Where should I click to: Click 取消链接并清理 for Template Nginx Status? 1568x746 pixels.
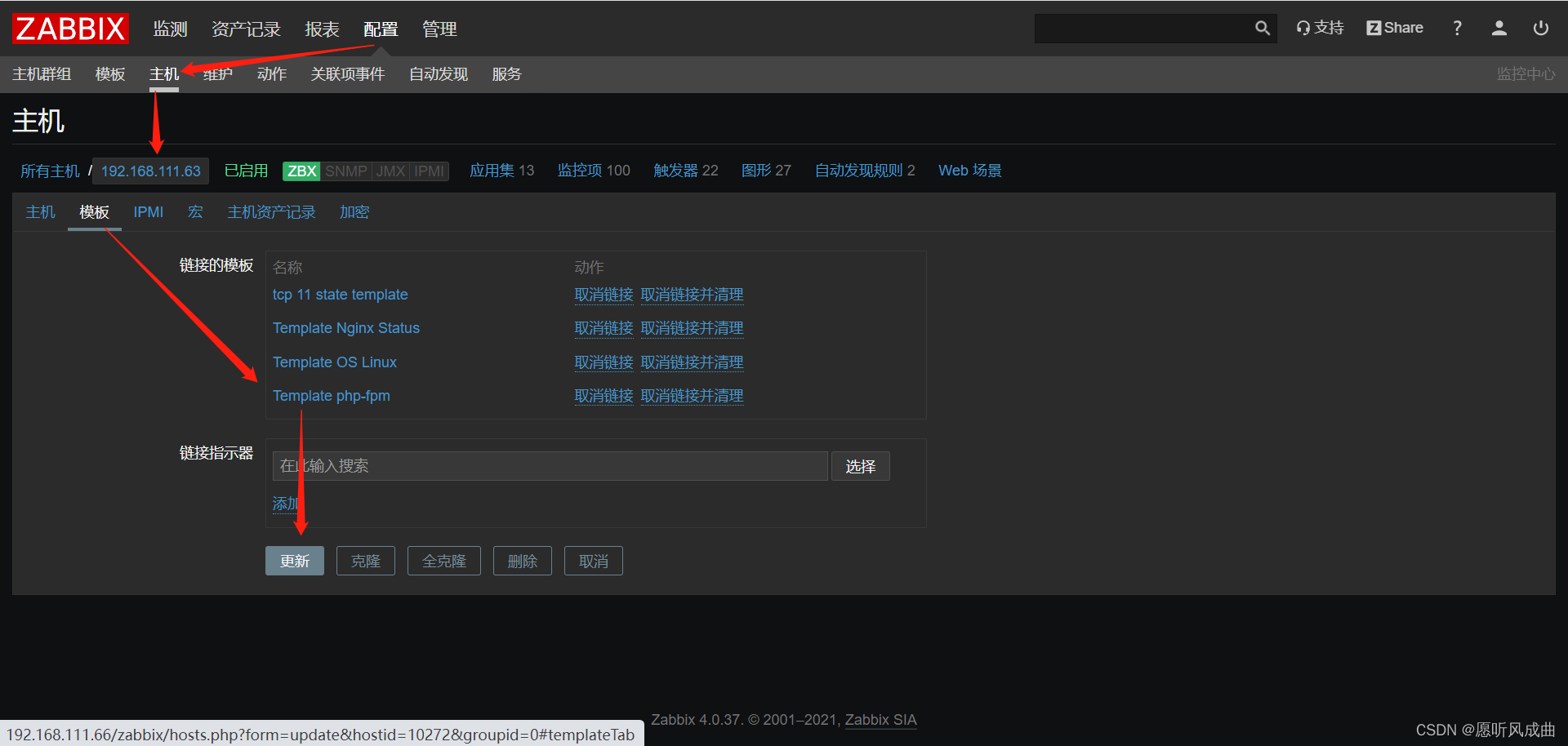[x=692, y=328]
